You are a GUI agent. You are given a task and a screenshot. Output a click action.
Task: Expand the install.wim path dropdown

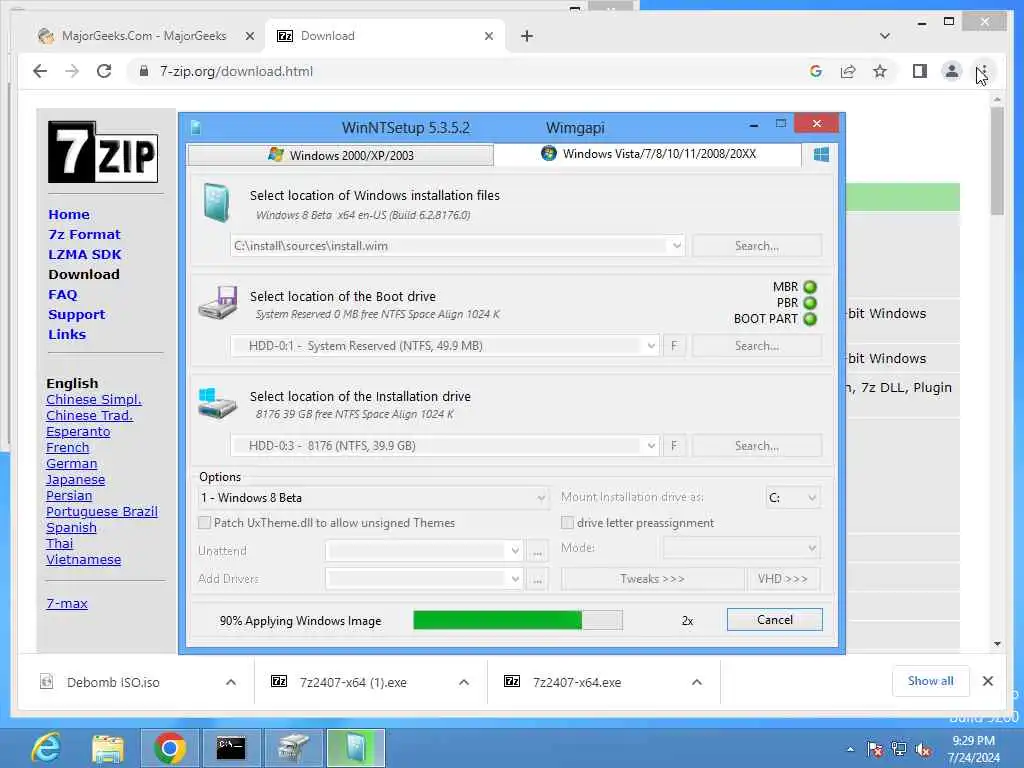pos(677,246)
